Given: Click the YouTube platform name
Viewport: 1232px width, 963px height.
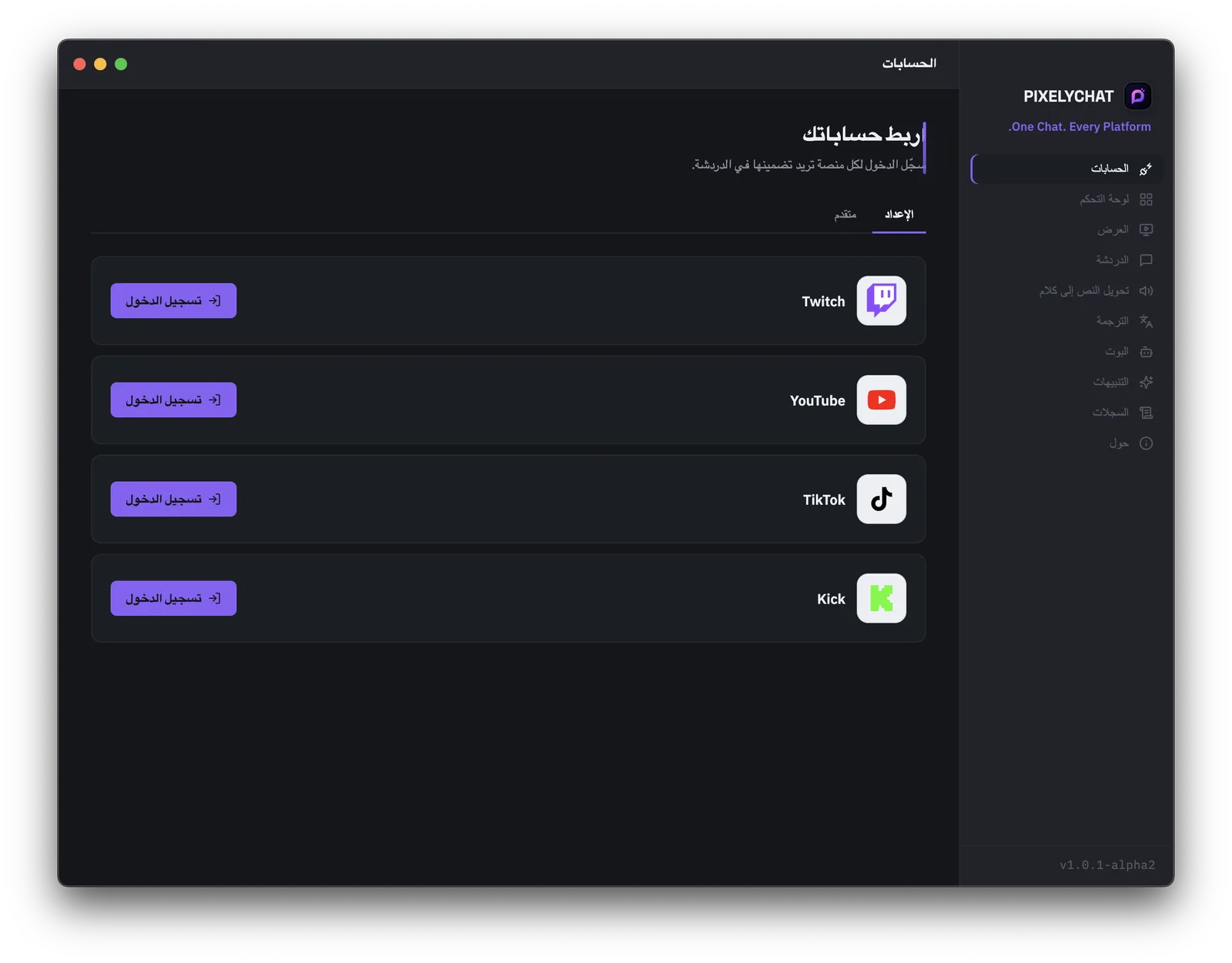Looking at the screenshot, I should click(817, 401).
